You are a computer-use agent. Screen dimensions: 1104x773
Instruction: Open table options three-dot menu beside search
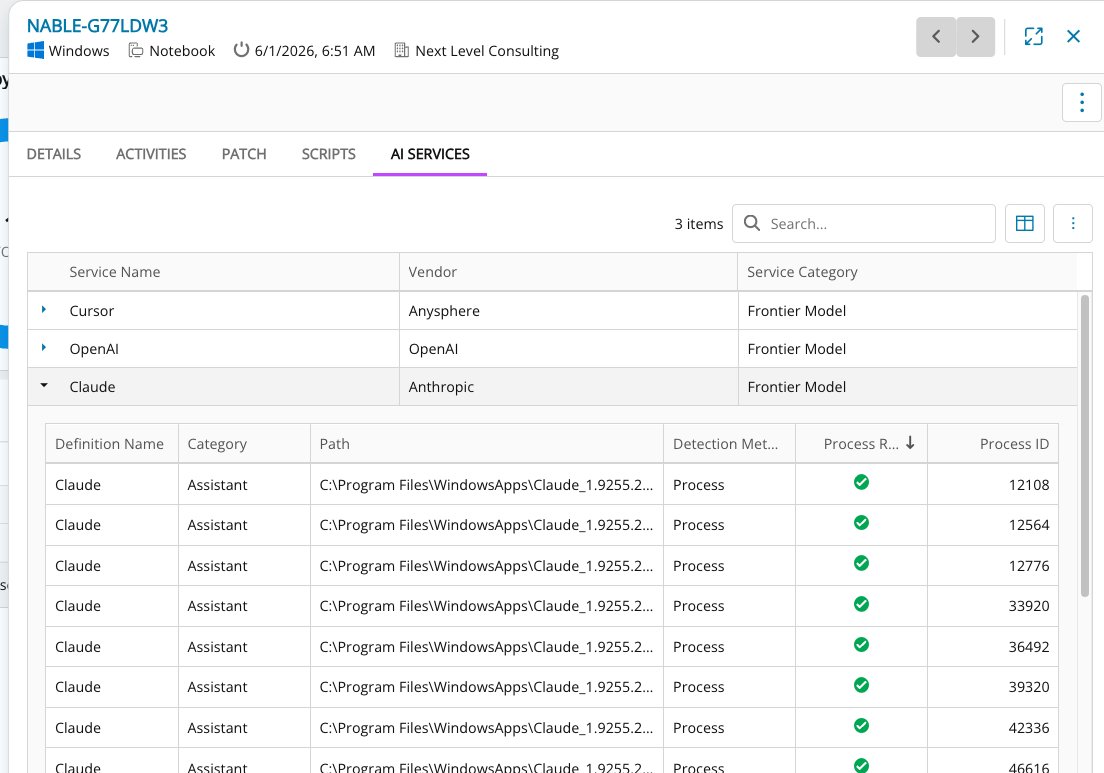pos(1072,224)
